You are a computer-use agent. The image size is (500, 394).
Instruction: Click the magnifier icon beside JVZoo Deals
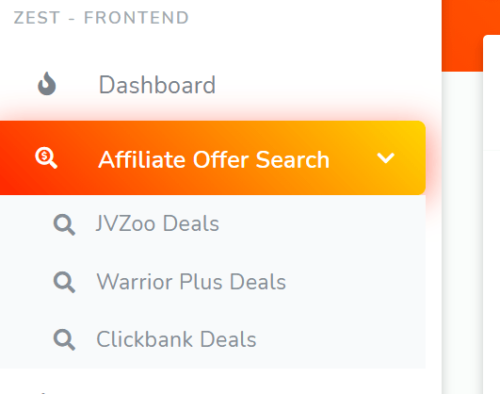[64, 225]
